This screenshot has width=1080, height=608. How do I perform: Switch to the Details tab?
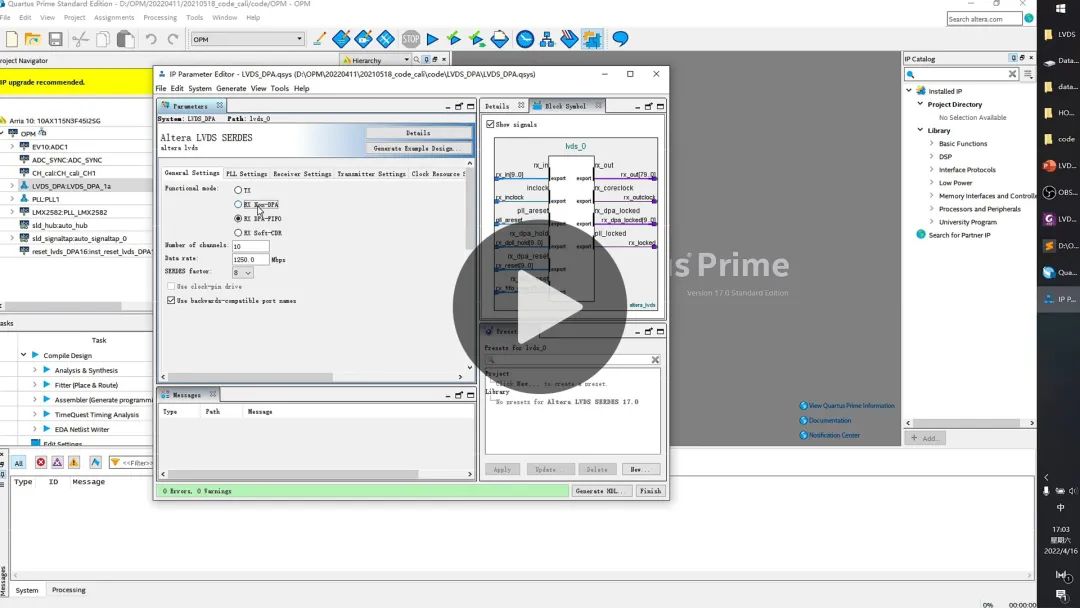pos(497,106)
